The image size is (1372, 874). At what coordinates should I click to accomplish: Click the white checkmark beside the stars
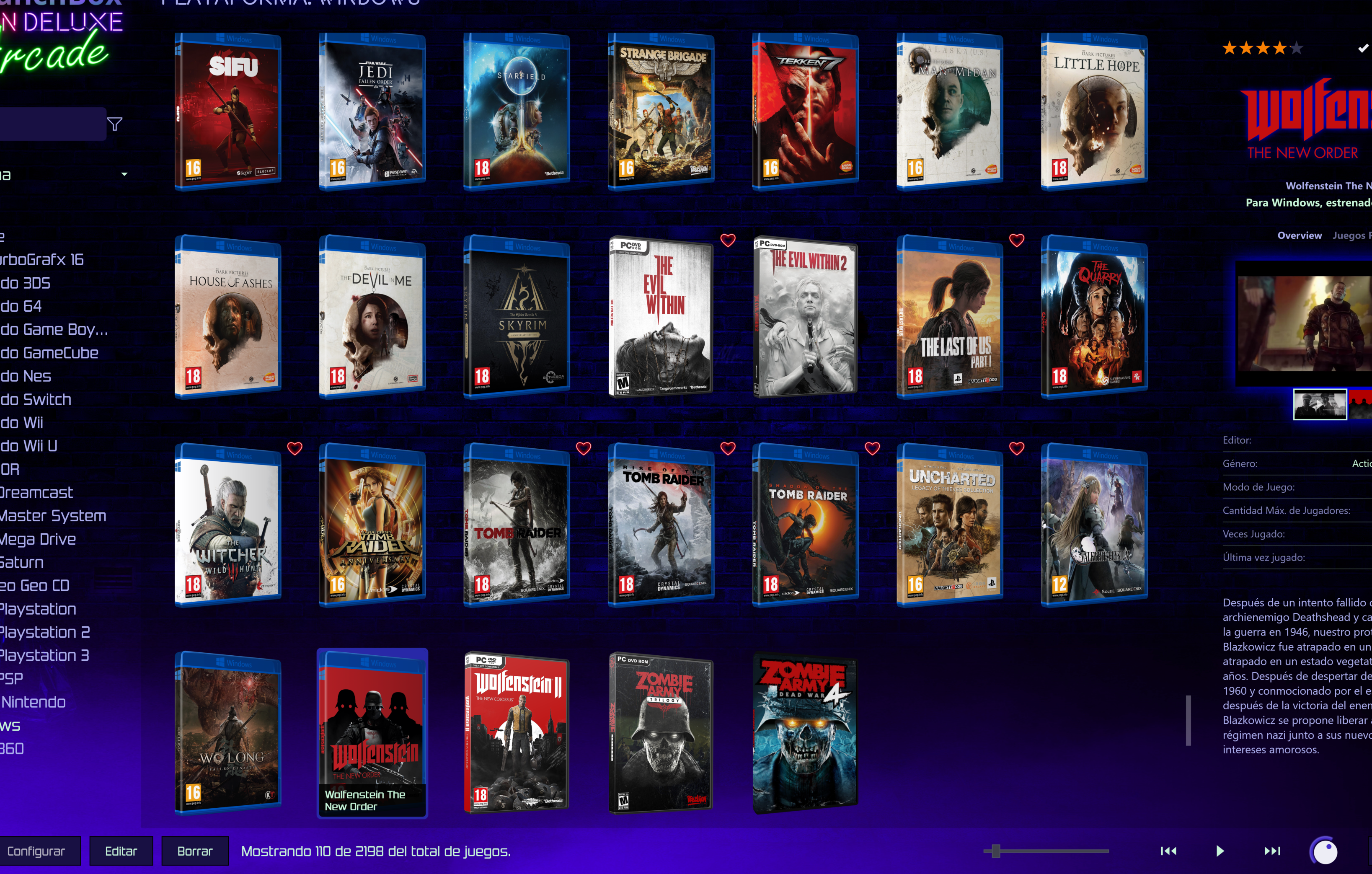pyautogui.click(x=1363, y=49)
